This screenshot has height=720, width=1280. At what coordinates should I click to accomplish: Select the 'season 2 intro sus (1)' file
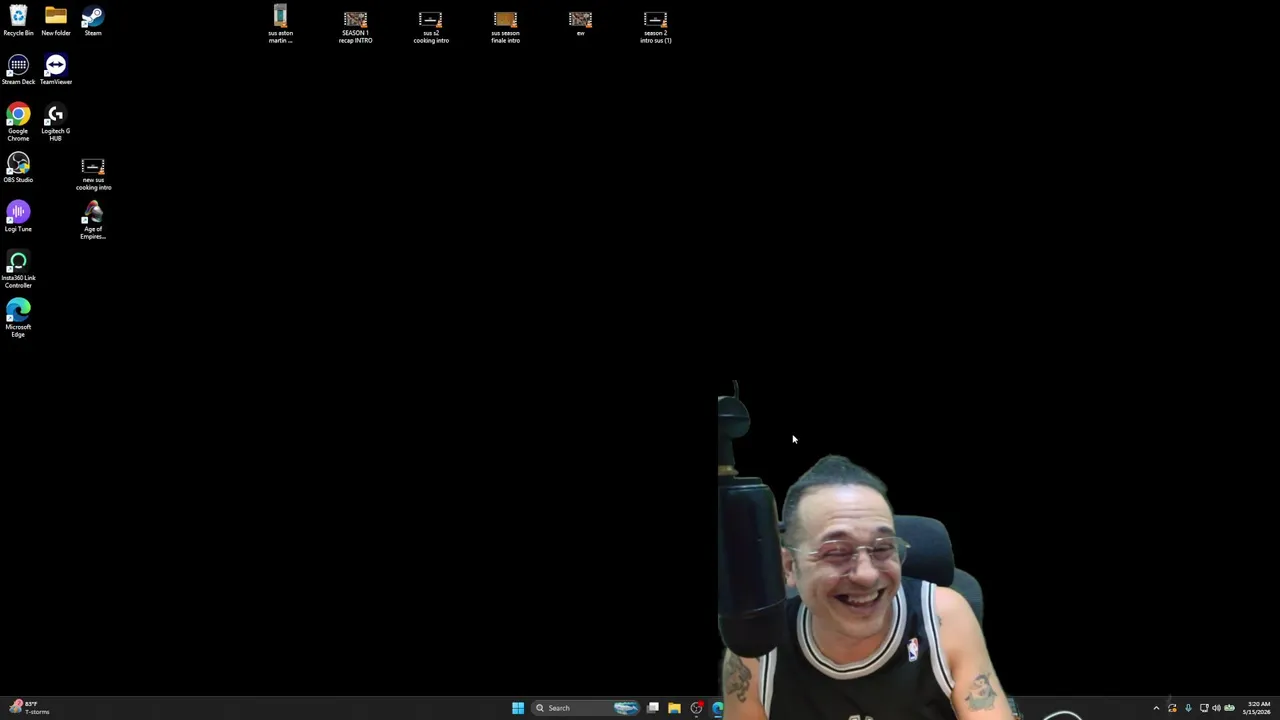pyautogui.click(x=655, y=27)
